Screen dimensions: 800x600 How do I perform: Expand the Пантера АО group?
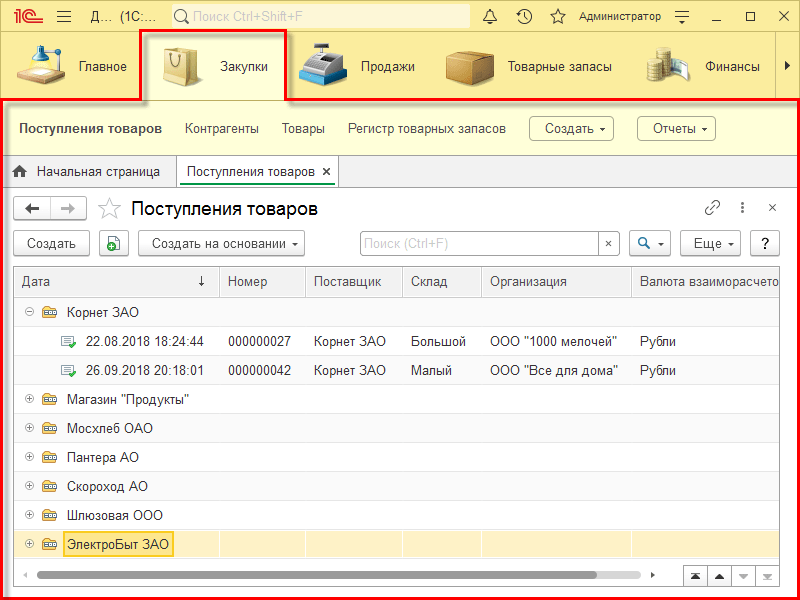tap(29, 457)
